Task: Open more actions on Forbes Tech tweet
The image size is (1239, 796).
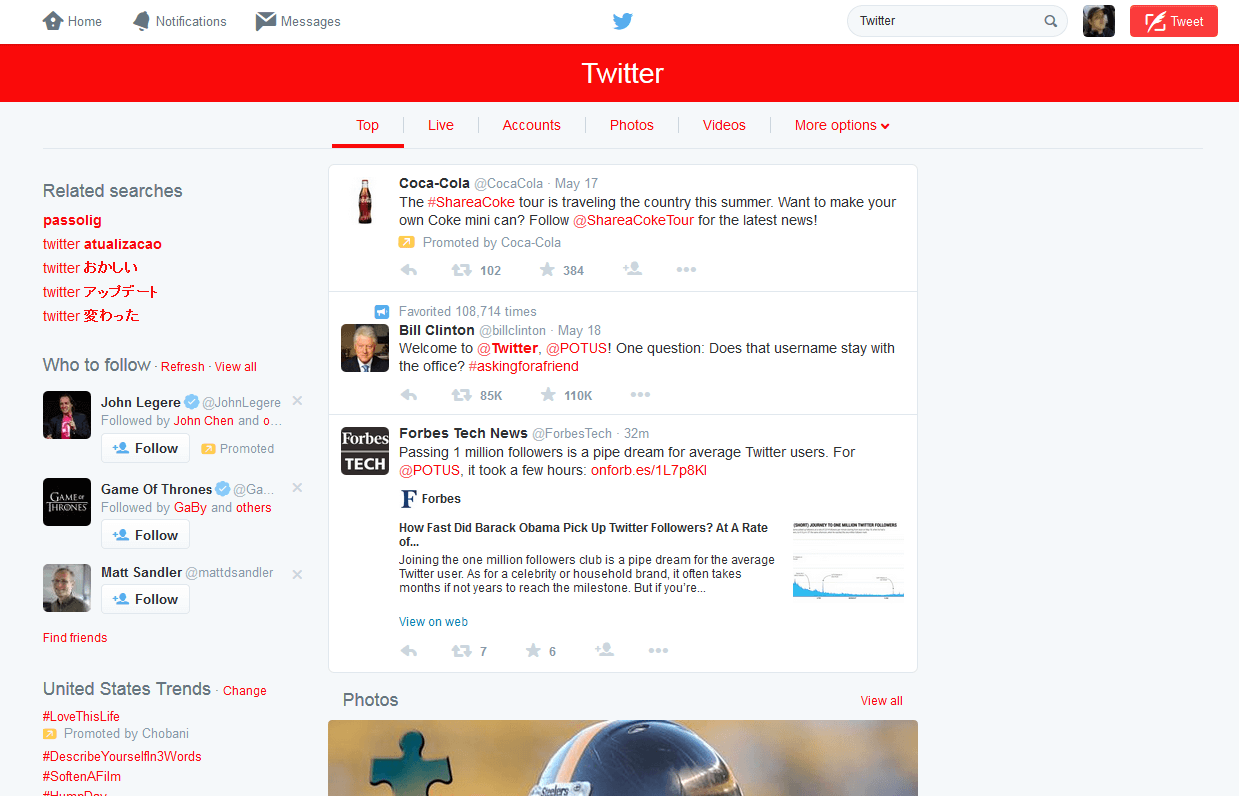Action: coord(658,651)
